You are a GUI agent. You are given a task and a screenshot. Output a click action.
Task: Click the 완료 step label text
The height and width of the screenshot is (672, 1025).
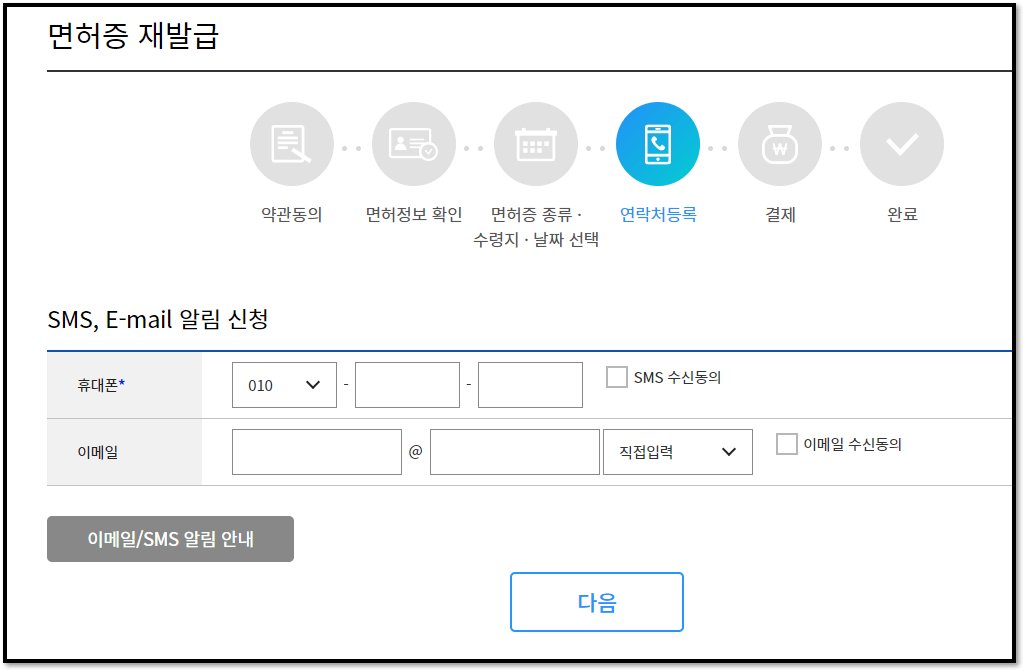click(901, 213)
